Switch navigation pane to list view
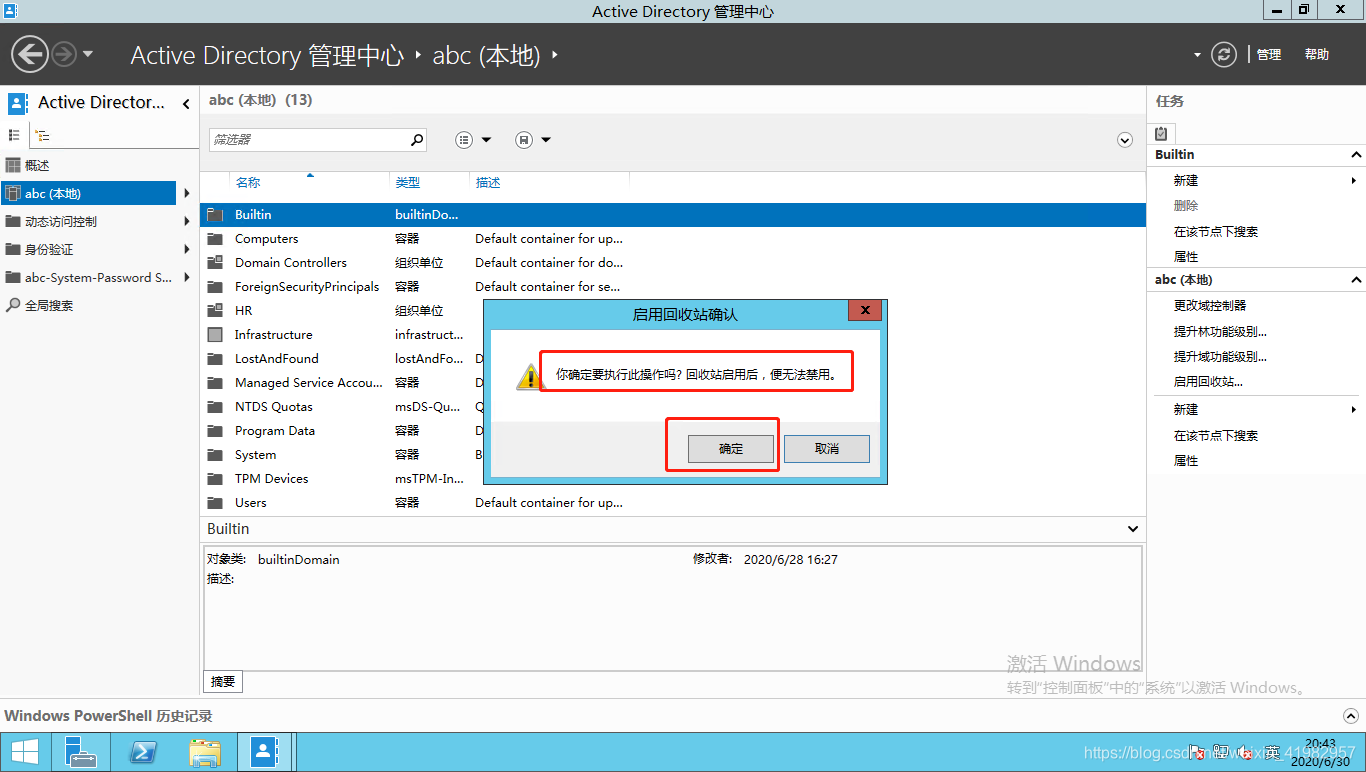Screen dimensions: 1366x772 [x=14, y=135]
